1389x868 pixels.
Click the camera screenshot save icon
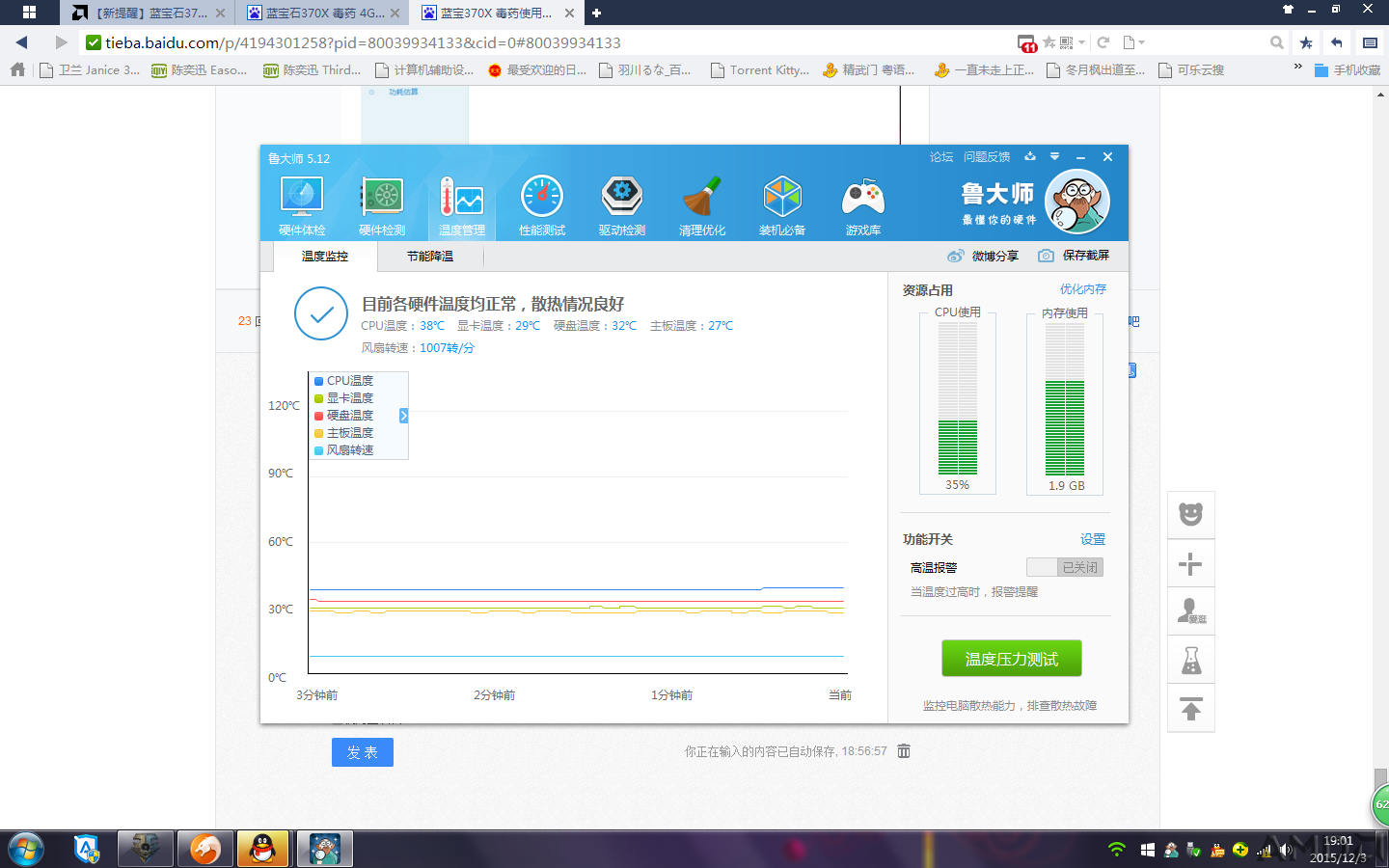(1046, 256)
